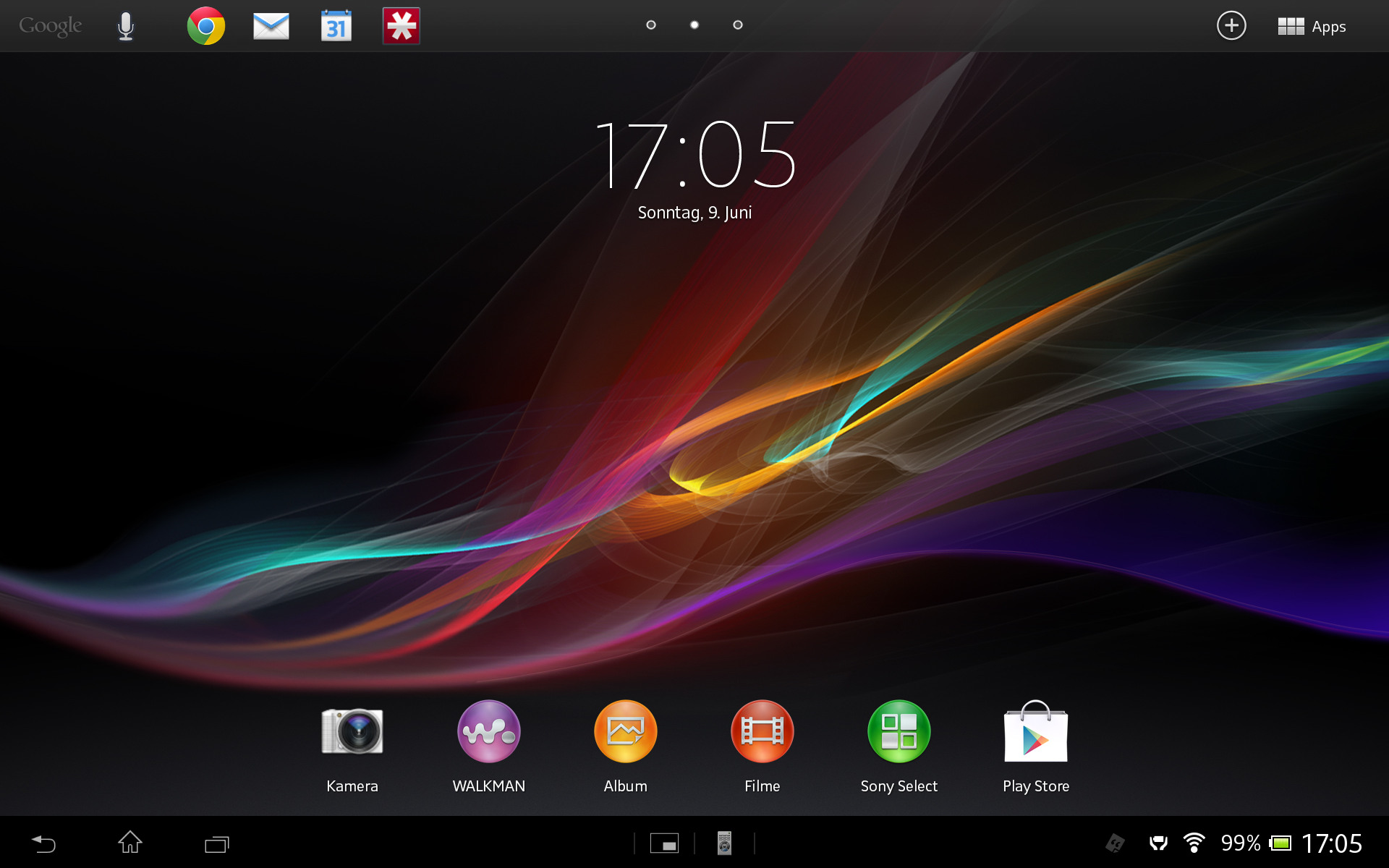Show recent apps
This screenshot has height=868, width=1389.
point(216,843)
